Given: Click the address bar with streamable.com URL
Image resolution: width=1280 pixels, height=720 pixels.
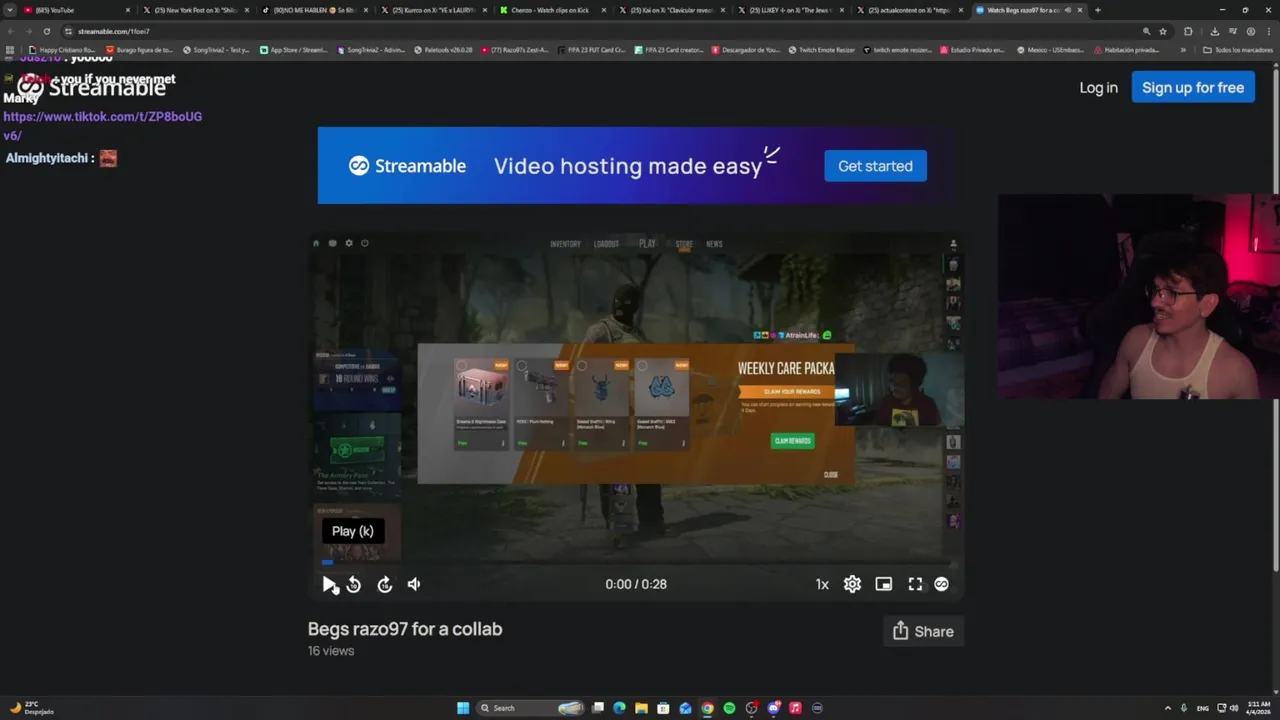Looking at the screenshot, I should [x=600, y=31].
